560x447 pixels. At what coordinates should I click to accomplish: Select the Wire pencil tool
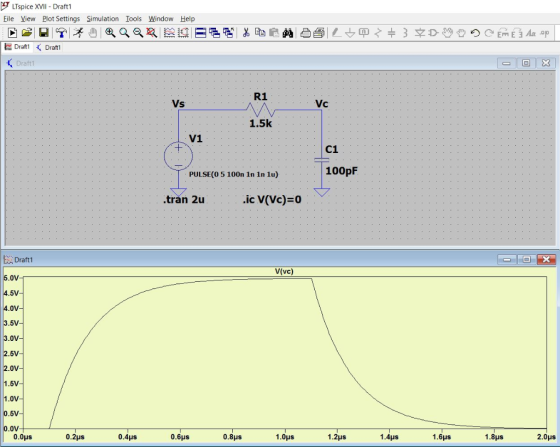pyautogui.click(x=336, y=33)
